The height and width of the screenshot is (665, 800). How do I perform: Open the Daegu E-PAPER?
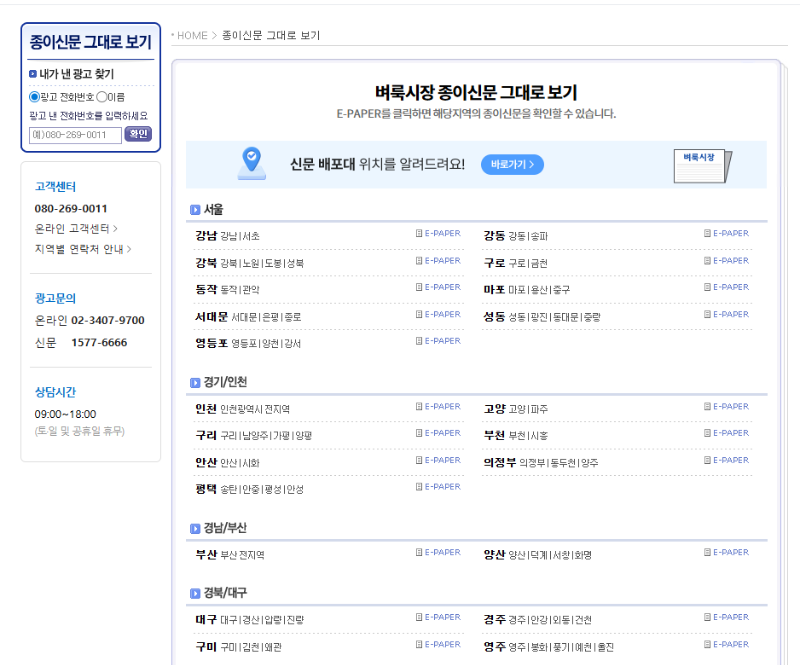tap(438, 616)
